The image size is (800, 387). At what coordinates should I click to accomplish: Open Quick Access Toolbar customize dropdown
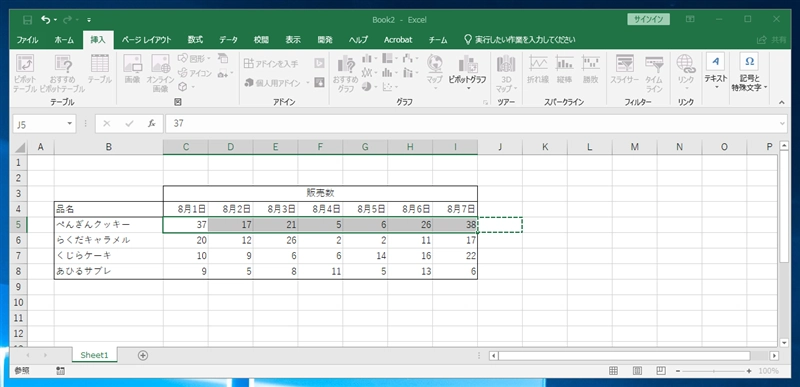pyautogui.click(x=89, y=20)
